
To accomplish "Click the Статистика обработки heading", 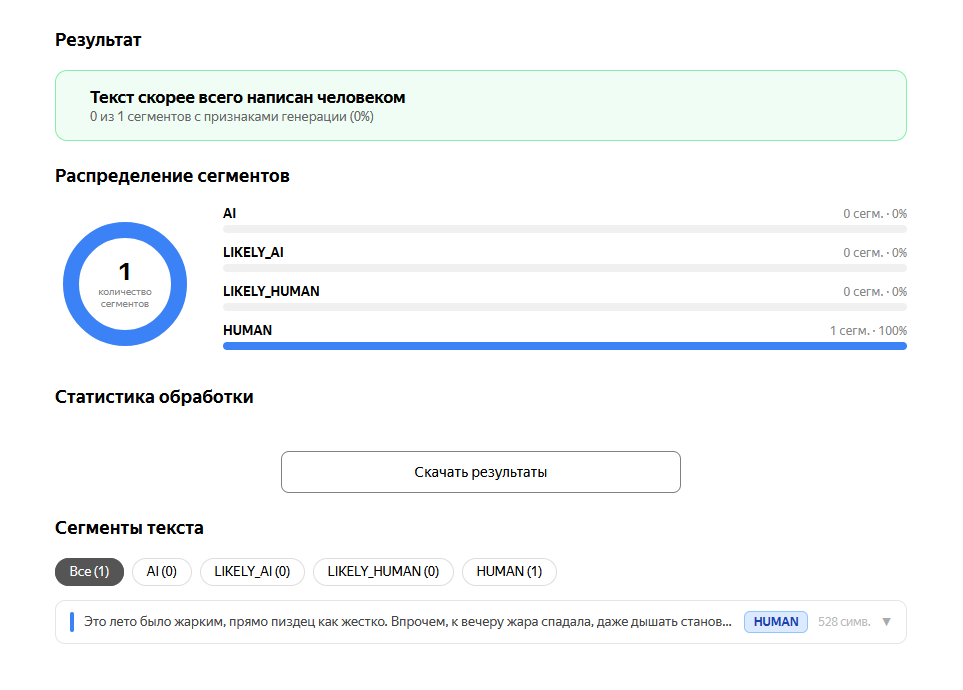I will (154, 397).
